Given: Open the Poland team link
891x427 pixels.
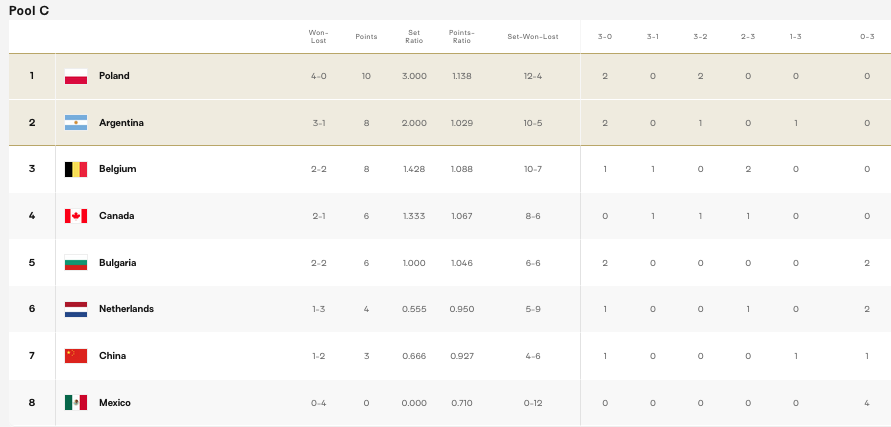Looking at the screenshot, I should 114,76.
